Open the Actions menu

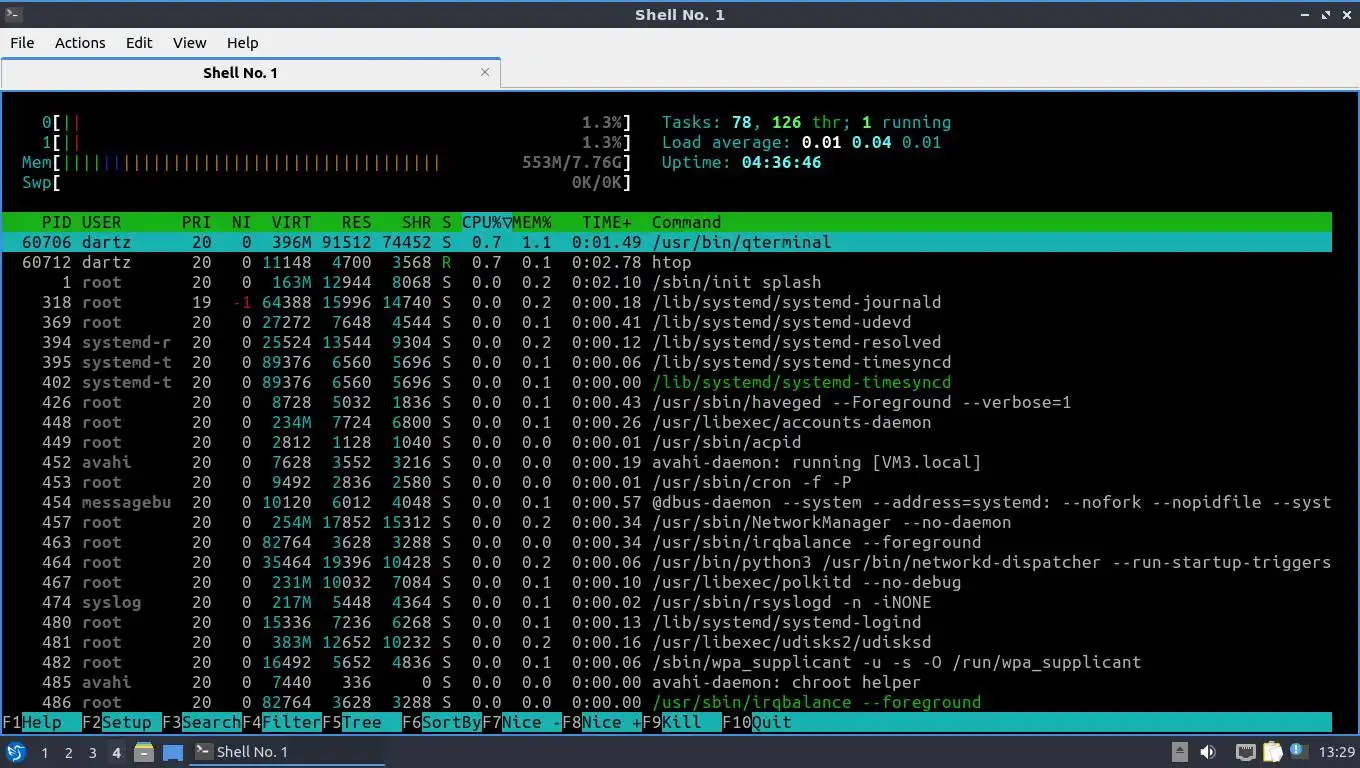click(80, 43)
